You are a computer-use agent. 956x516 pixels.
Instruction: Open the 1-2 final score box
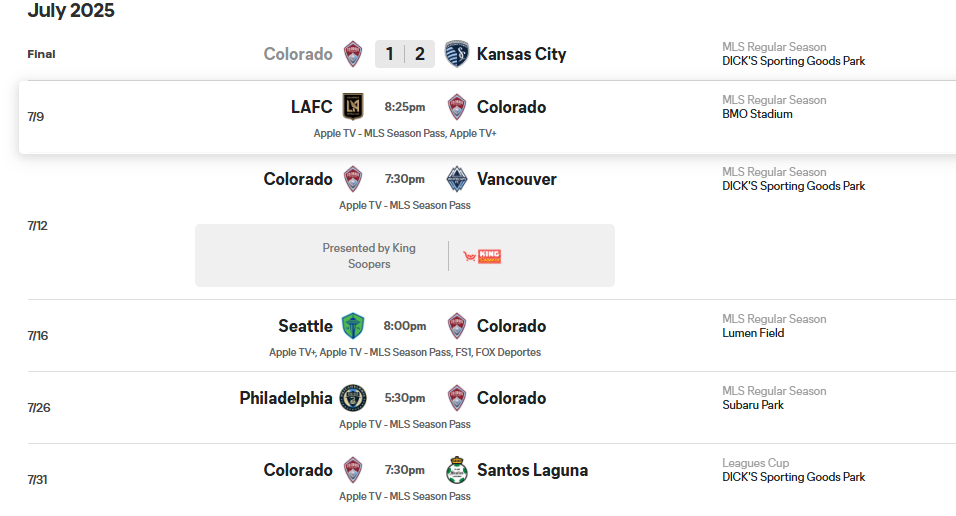tap(405, 54)
